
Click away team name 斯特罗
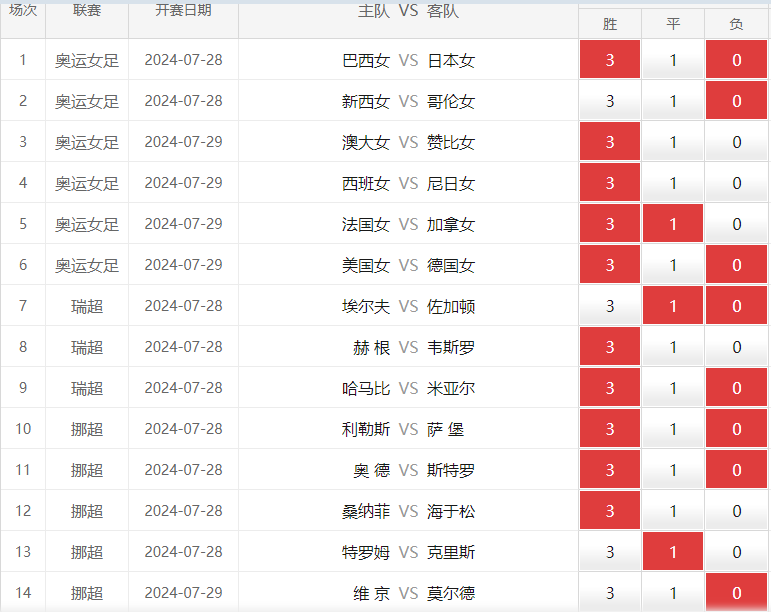click(450, 470)
